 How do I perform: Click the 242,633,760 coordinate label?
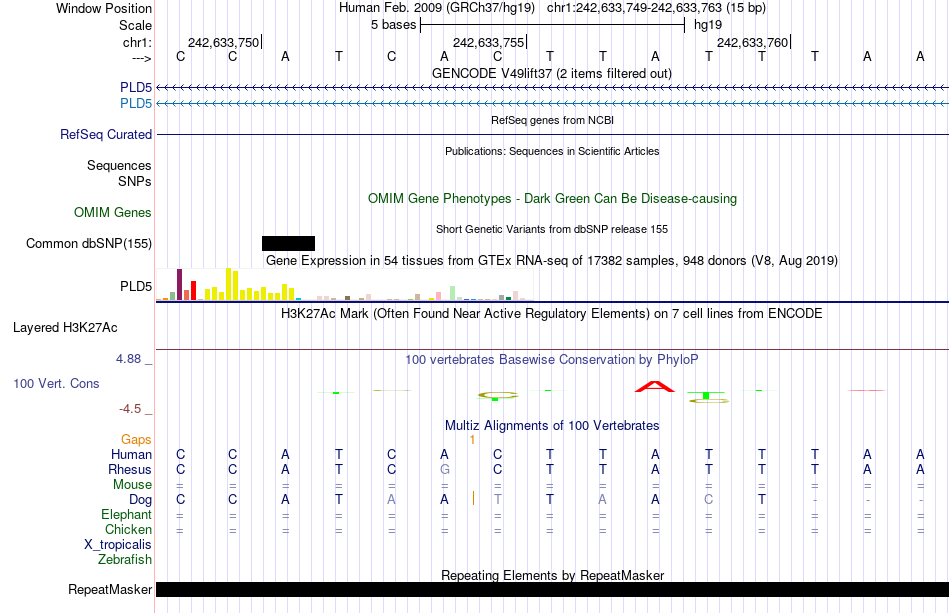click(752, 42)
